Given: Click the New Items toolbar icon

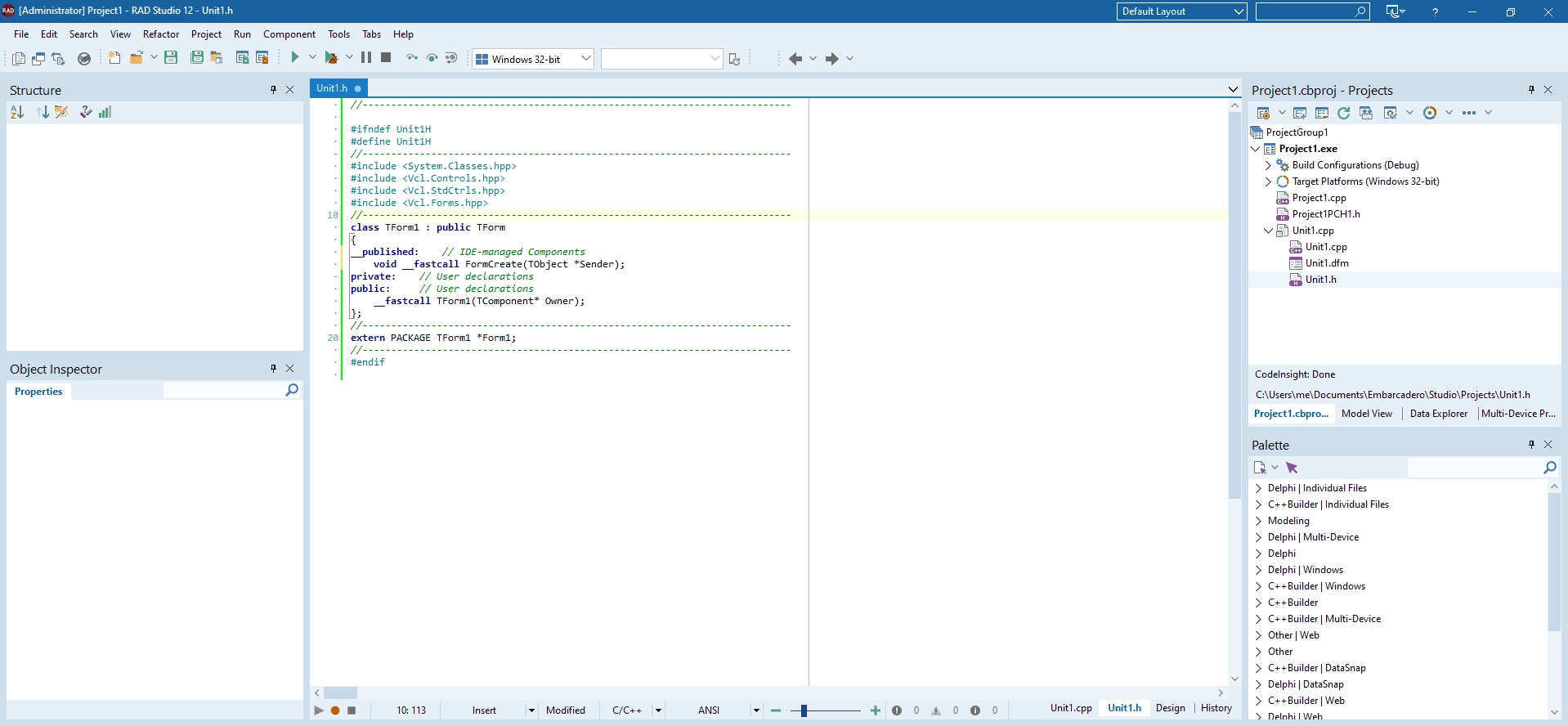Looking at the screenshot, I should tap(114, 58).
